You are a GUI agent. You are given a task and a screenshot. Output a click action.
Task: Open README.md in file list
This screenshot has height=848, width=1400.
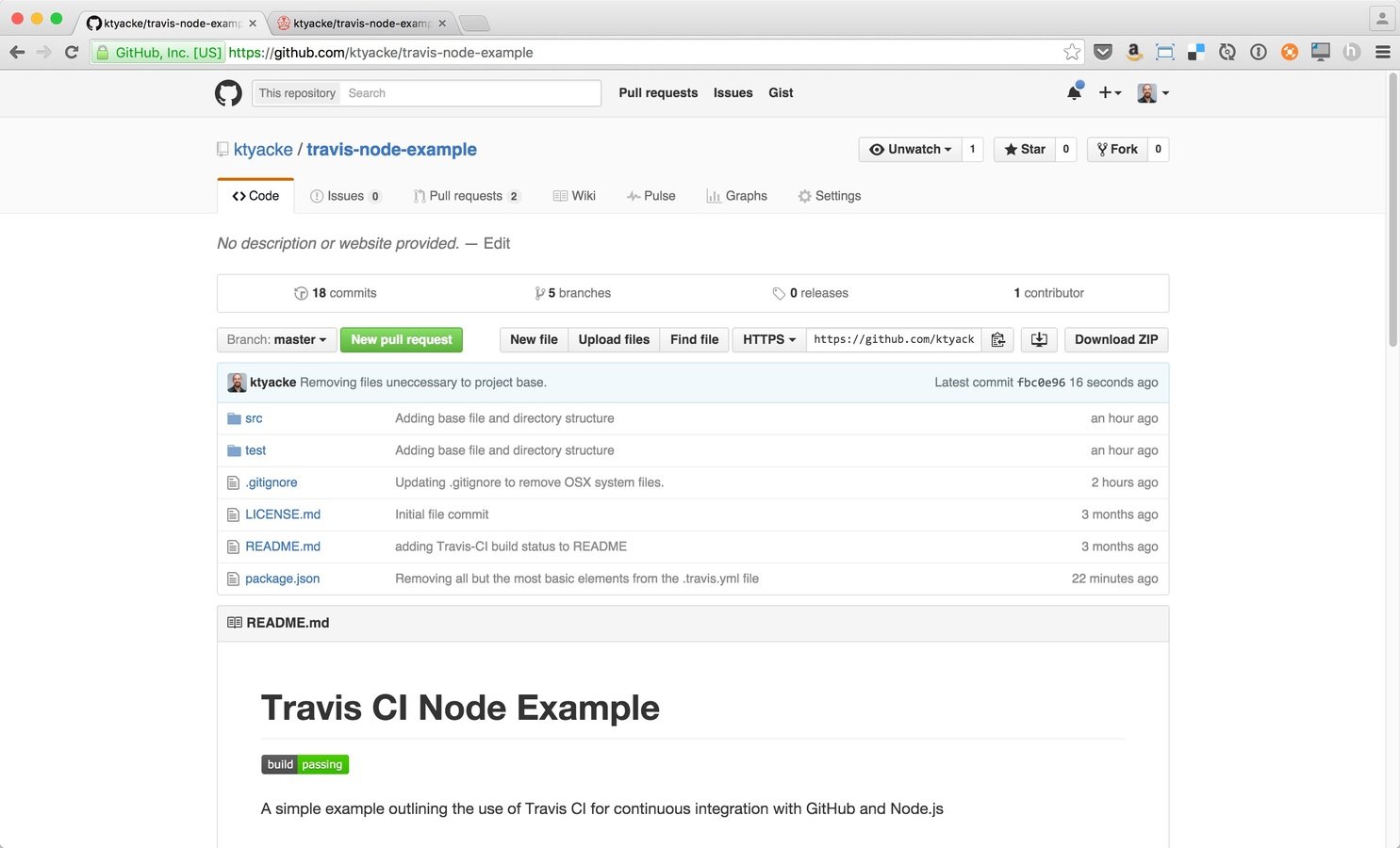click(283, 546)
